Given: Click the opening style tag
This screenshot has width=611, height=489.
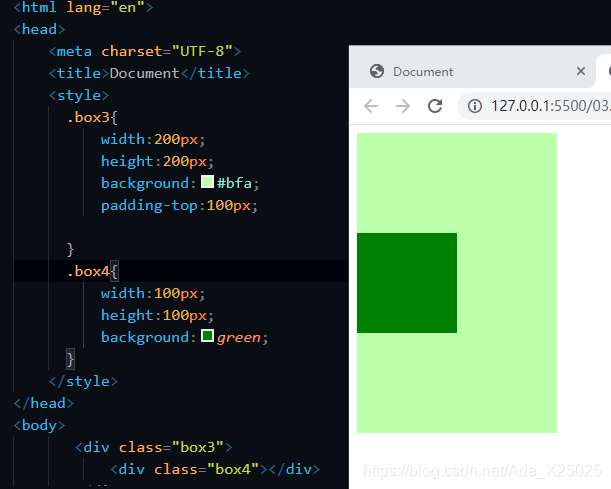Looking at the screenshot, I should point(79,95).
